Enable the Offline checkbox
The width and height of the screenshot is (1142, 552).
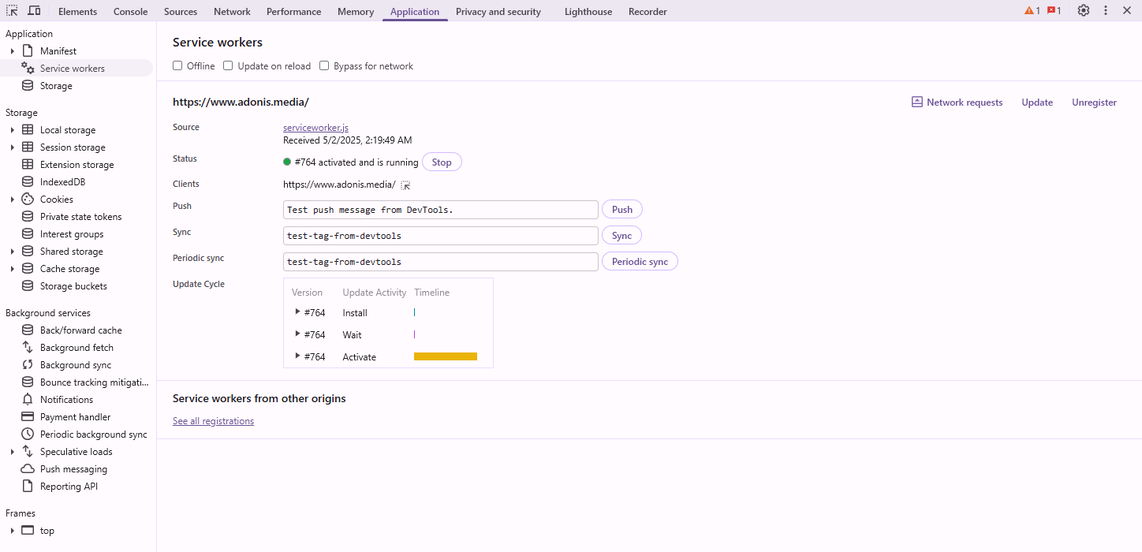[178, 66]
